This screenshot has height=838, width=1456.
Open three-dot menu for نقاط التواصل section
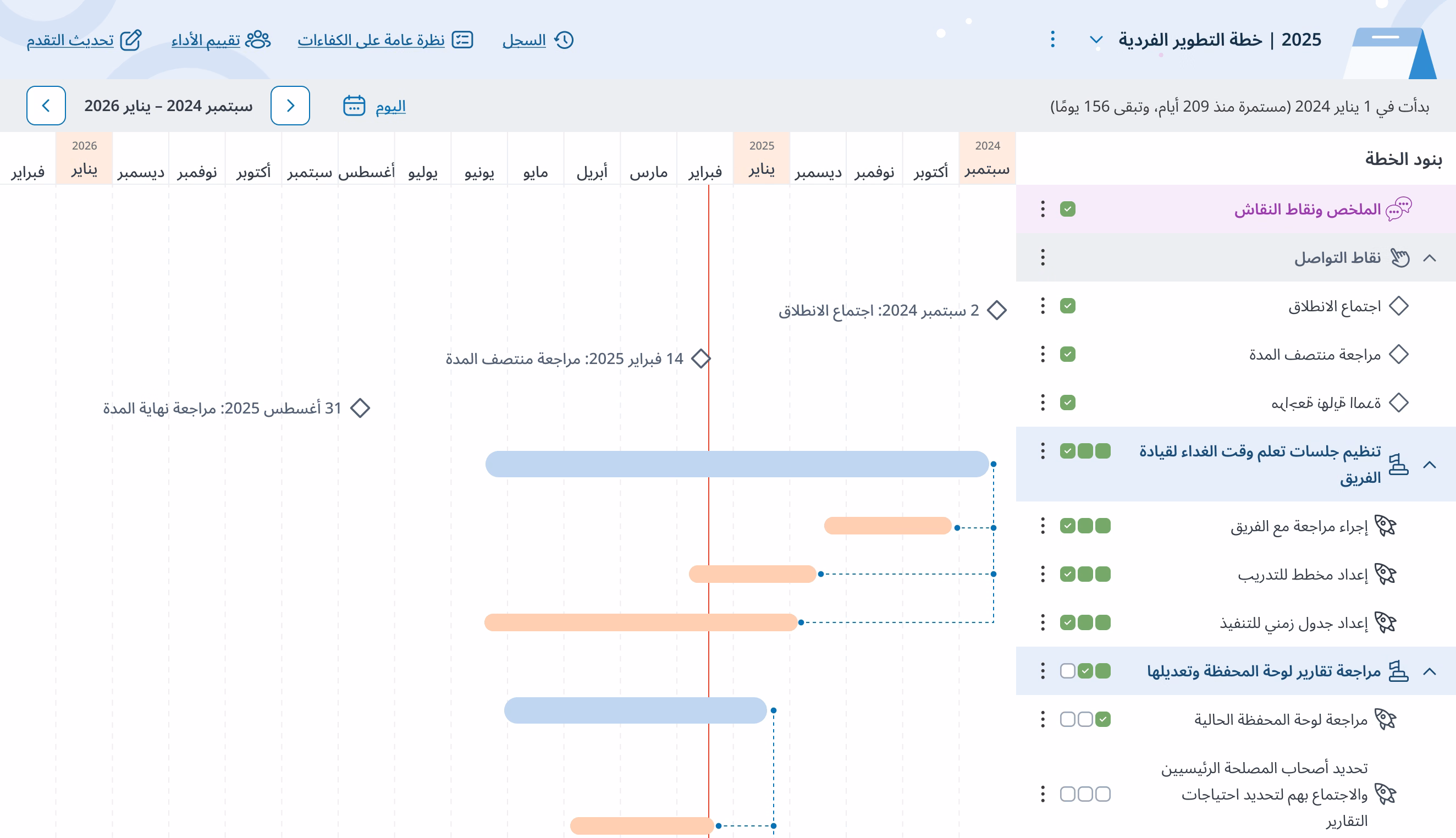pos(1043,257)
